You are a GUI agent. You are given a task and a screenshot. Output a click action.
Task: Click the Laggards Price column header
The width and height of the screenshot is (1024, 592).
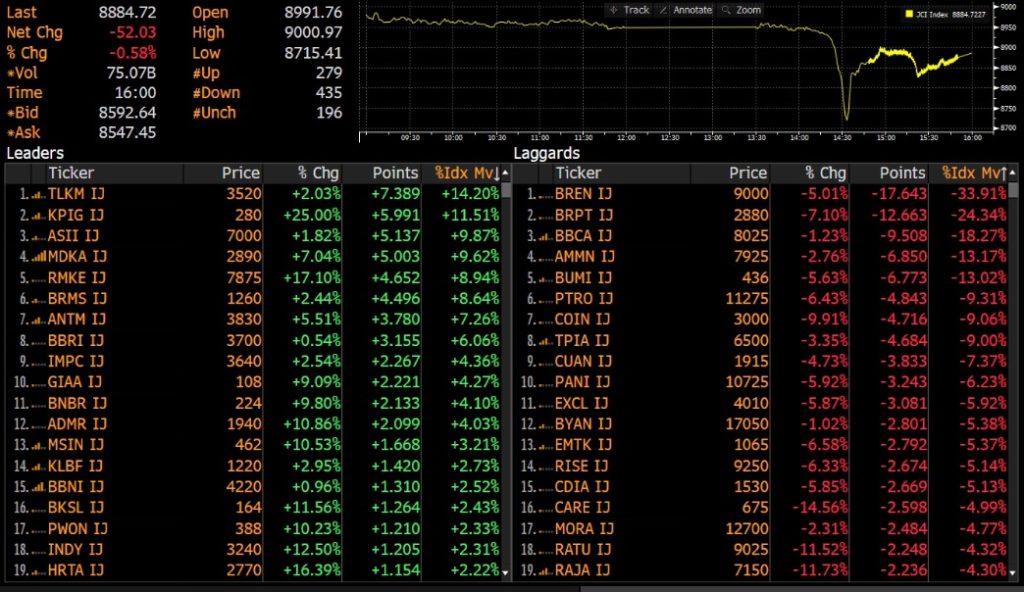[x=747, y=173]
